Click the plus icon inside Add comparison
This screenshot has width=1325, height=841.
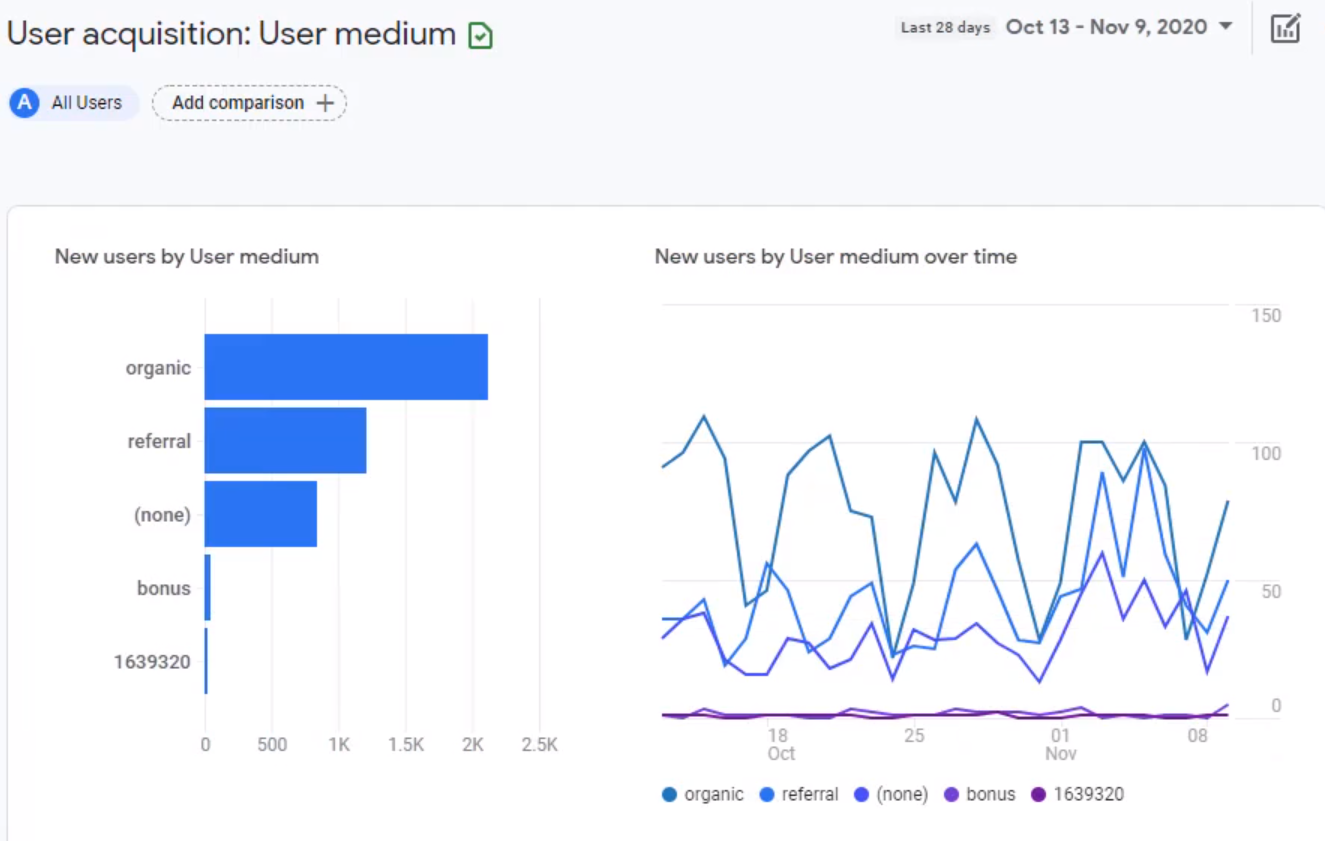[x=325, y=102]
